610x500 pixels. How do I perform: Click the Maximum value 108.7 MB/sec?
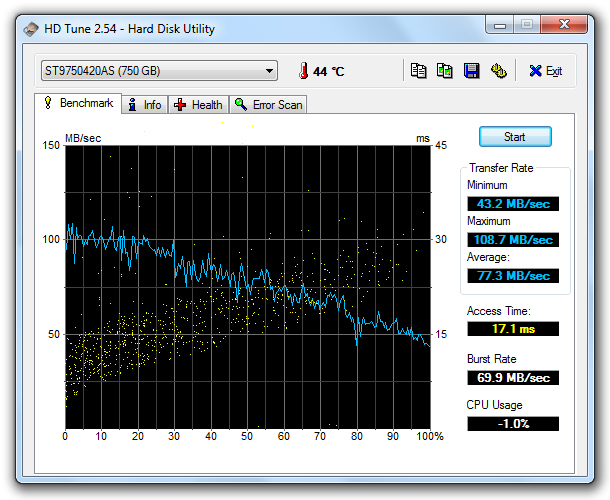[513, 240]
